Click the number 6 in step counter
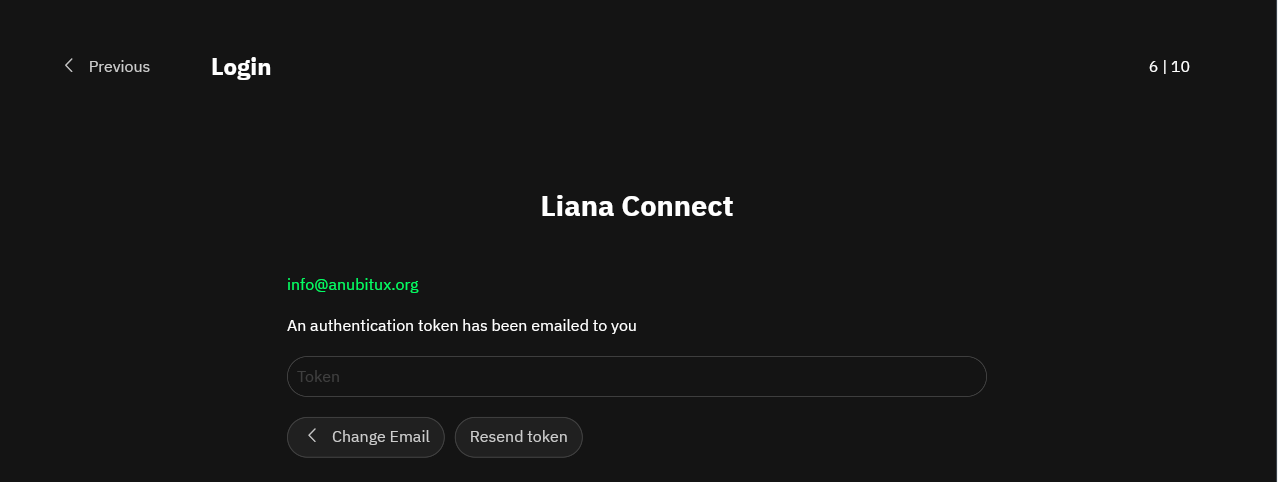This screenshot has width=1278, height=482. (1153, 67)
